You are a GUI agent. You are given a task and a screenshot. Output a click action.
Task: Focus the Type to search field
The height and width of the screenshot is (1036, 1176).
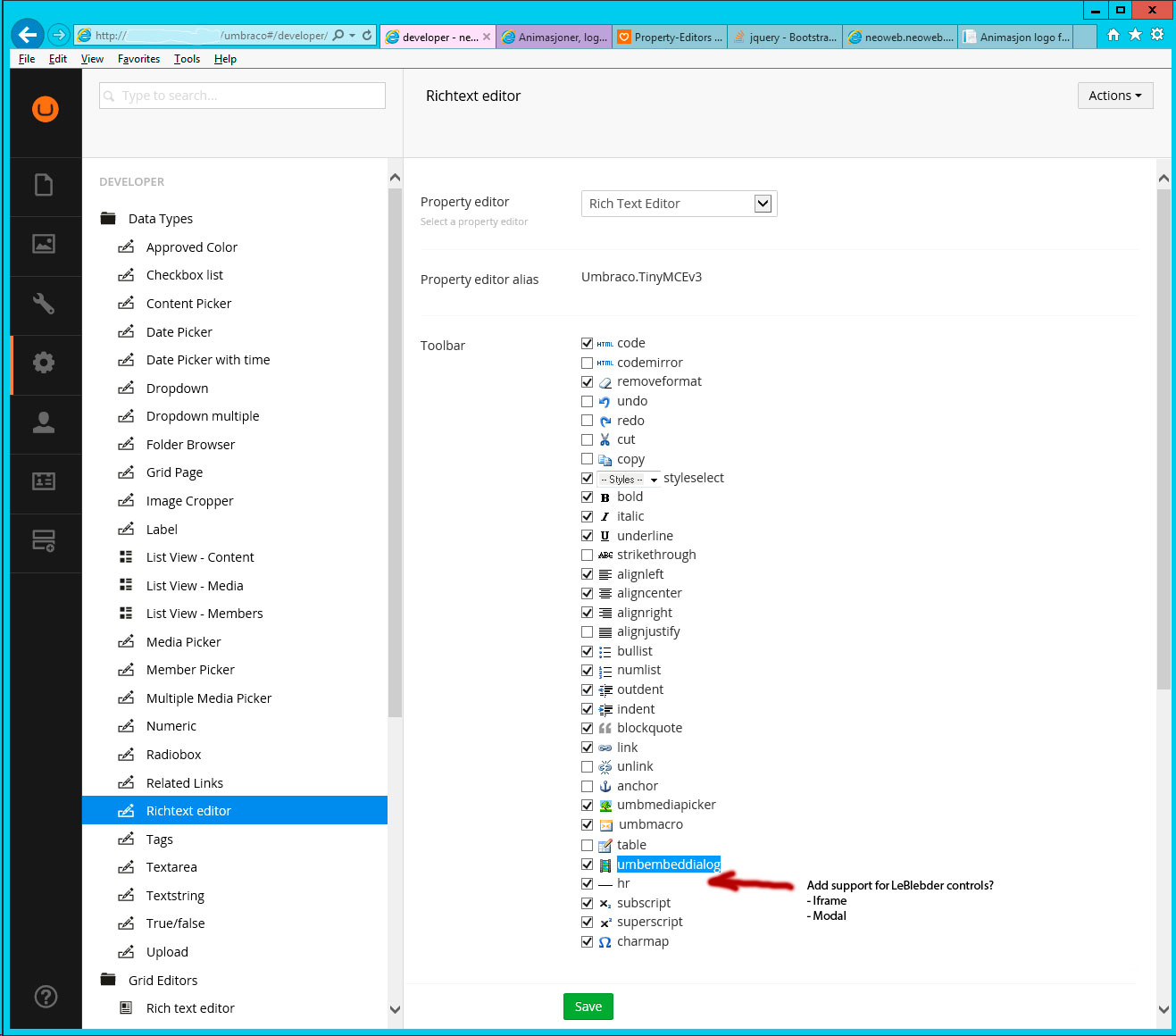(242, 96)
